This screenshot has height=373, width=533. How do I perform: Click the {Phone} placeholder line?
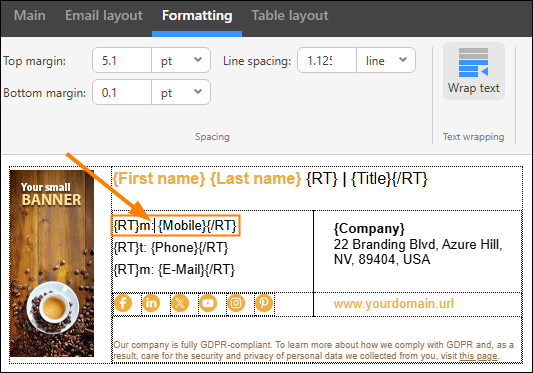[171, 248]
